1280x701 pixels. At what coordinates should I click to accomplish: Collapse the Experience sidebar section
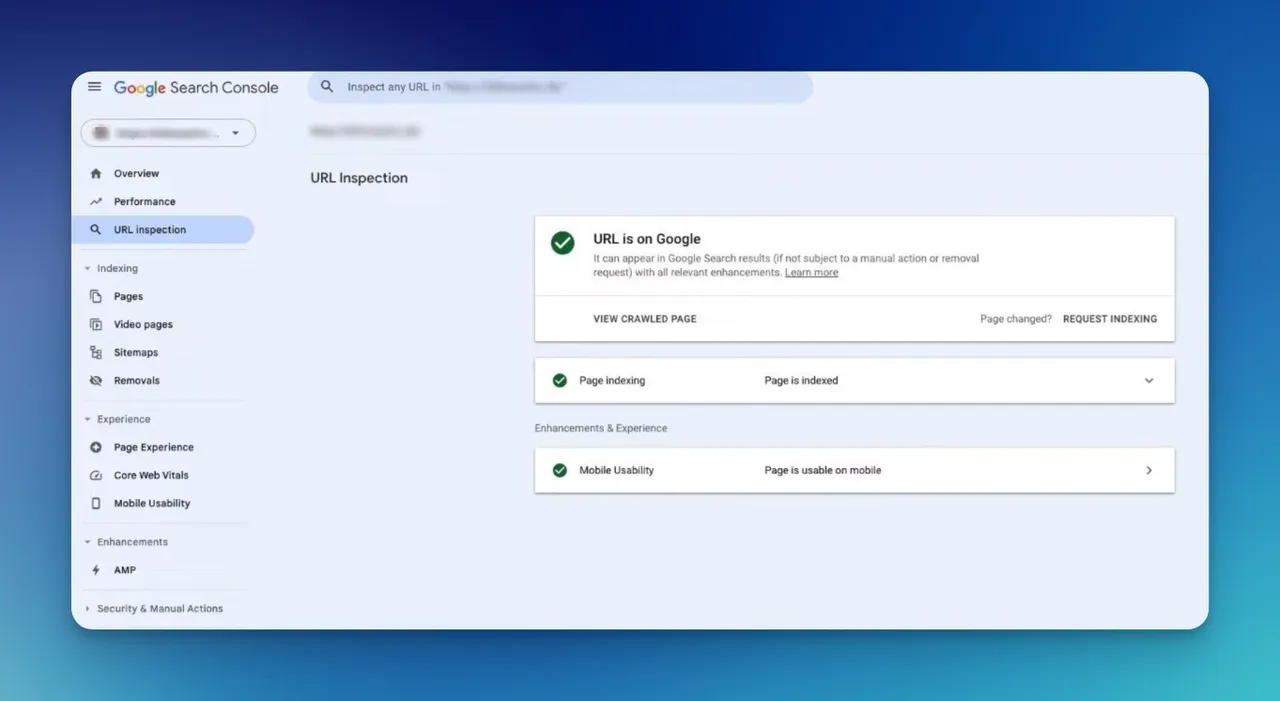pos(87,420)
